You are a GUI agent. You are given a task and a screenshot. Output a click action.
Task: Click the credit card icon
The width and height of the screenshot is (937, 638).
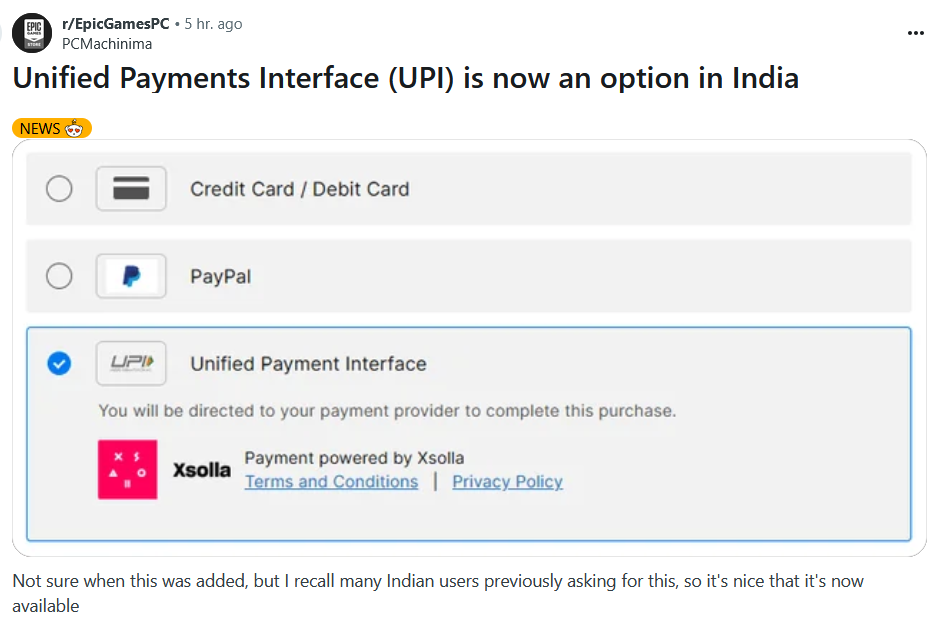131,188
